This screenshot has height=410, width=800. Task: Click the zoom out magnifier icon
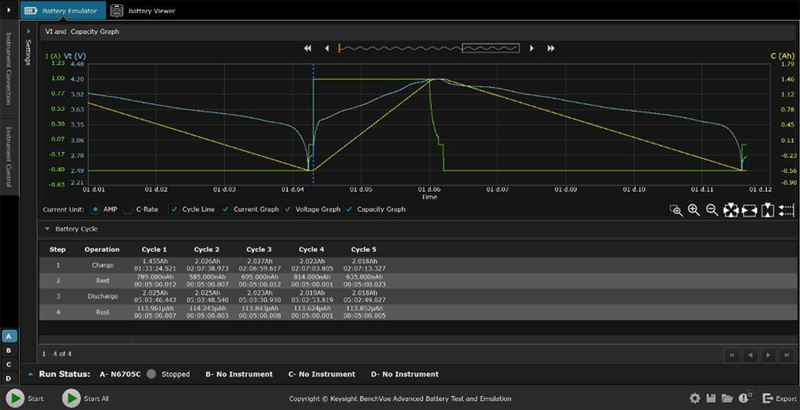pos(711,210)
